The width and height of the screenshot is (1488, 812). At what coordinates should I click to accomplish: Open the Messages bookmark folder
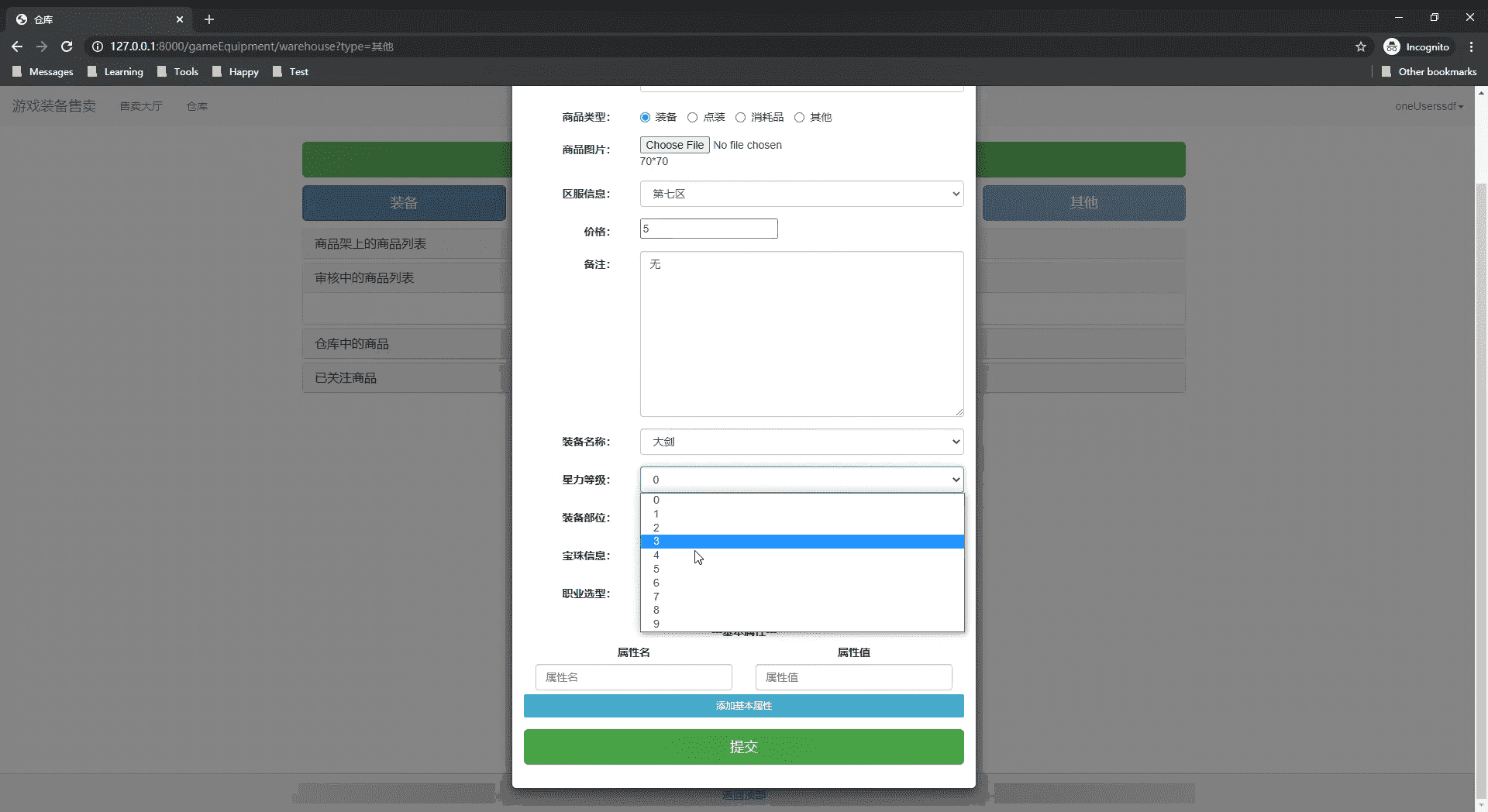click(43, 71)
